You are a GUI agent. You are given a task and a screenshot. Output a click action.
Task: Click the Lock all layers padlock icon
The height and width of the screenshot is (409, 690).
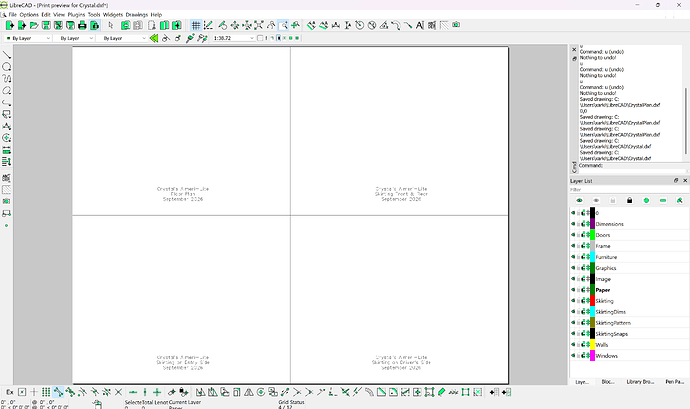pyautogui.click(x=629, y=200)
